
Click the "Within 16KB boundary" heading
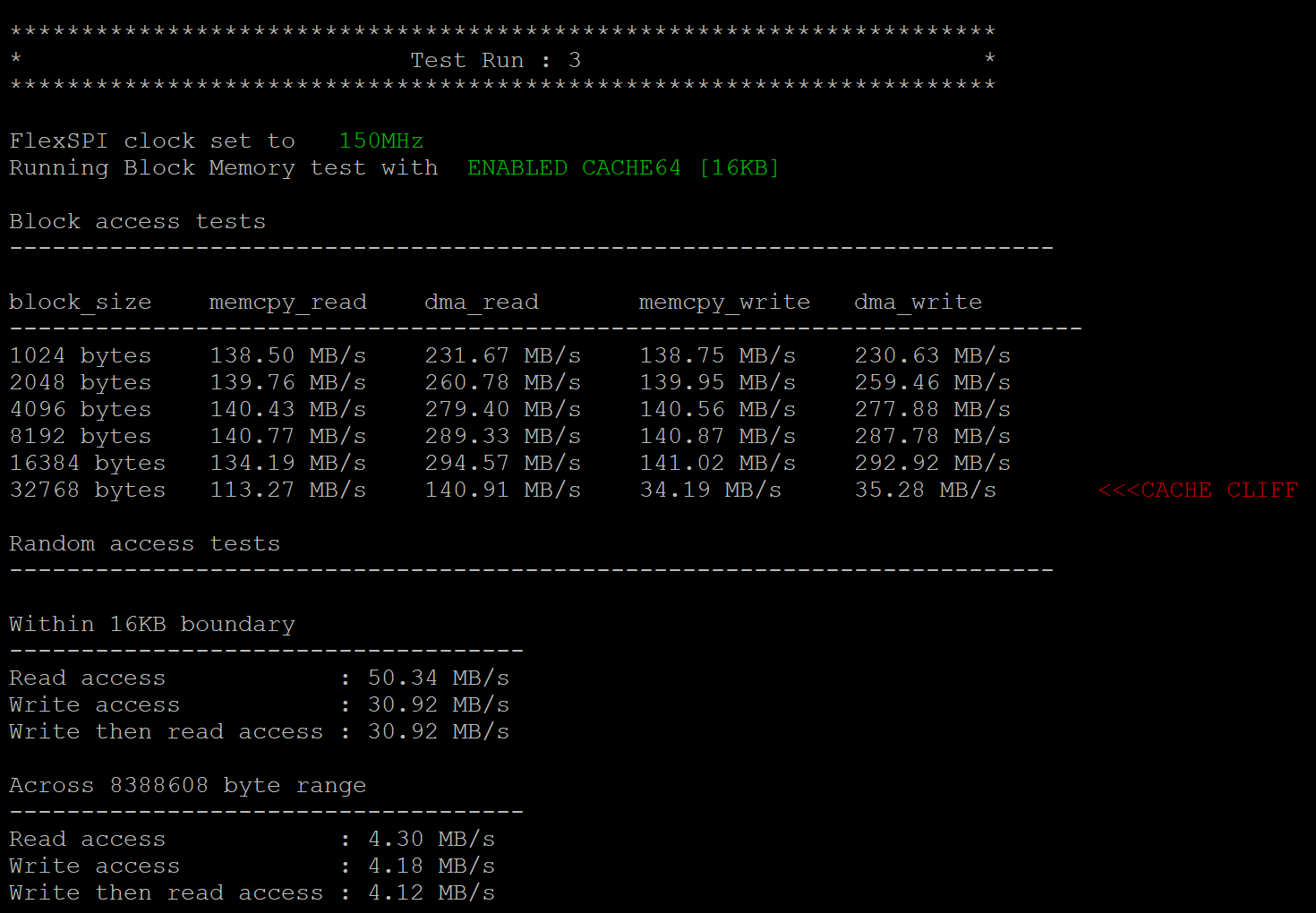click(x=151, y=624)
